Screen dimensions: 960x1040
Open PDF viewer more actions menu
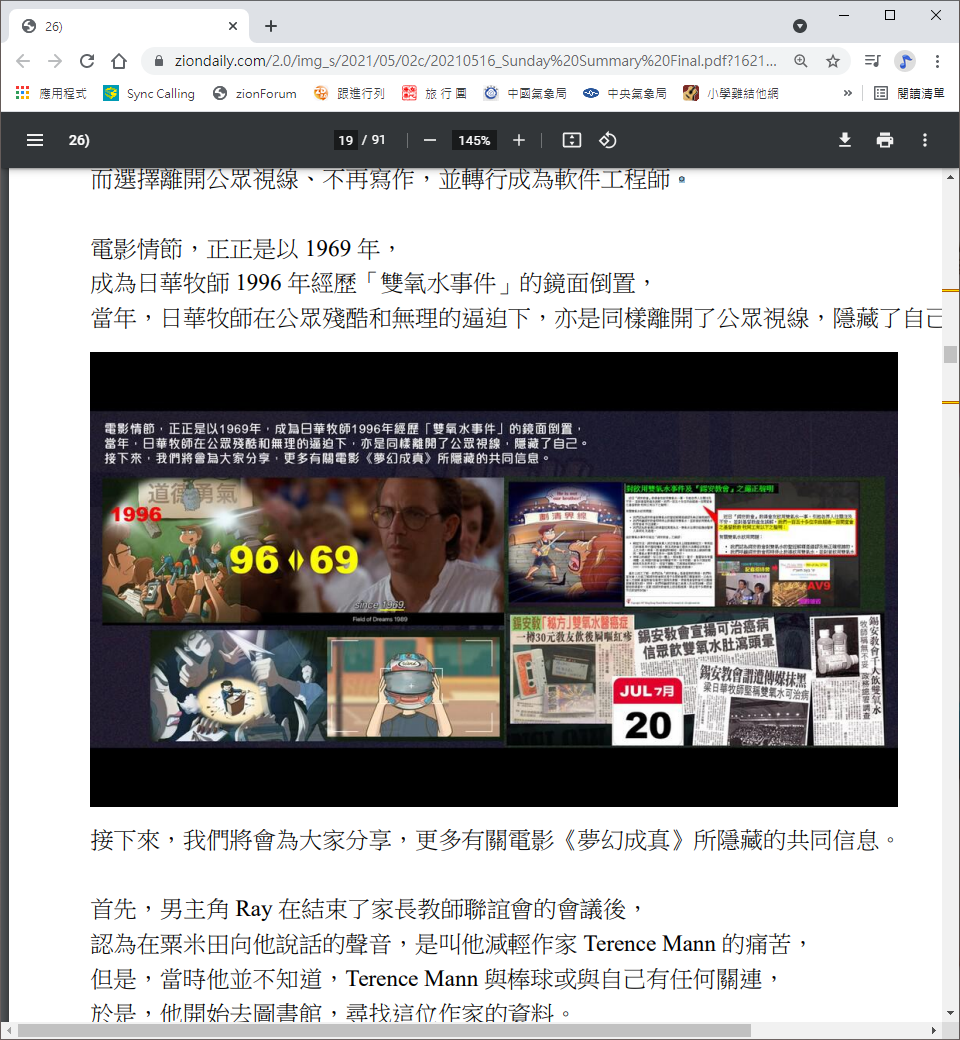tap(925, 140)
